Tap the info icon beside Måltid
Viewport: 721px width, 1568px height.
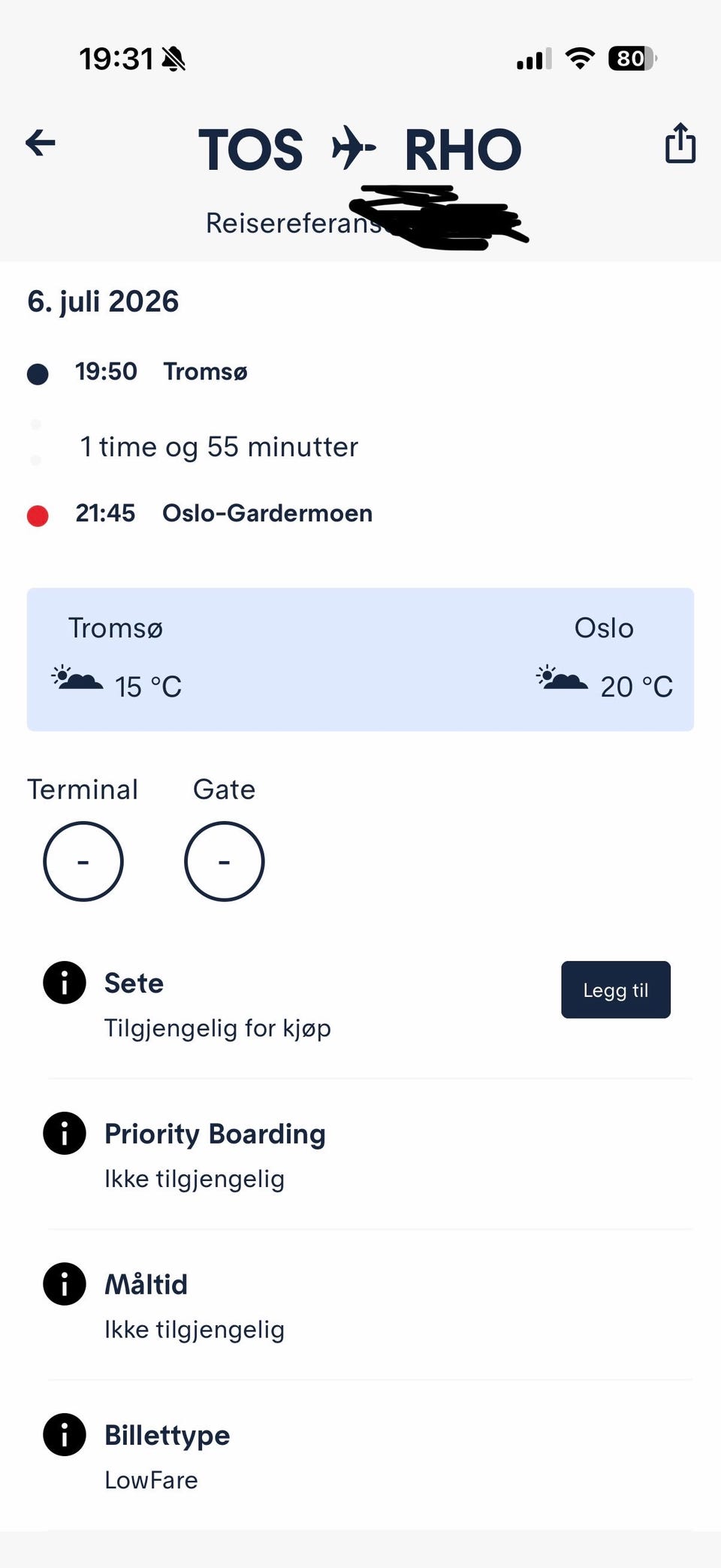pyautogui.click(x=65, y=1284)
